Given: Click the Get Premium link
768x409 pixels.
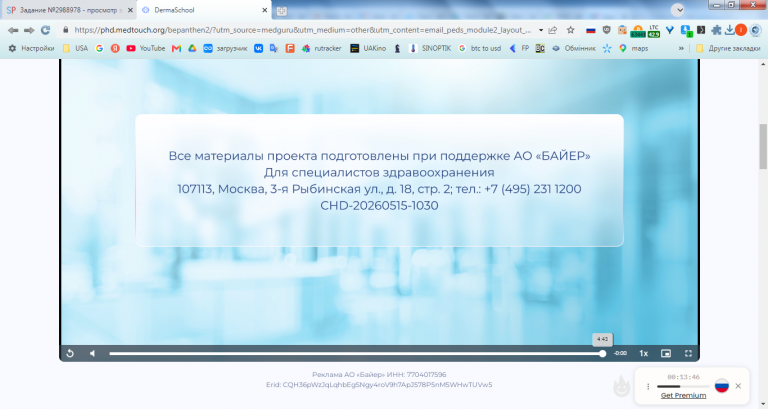Looking at the screenshot, I should (x=683, y=395).
